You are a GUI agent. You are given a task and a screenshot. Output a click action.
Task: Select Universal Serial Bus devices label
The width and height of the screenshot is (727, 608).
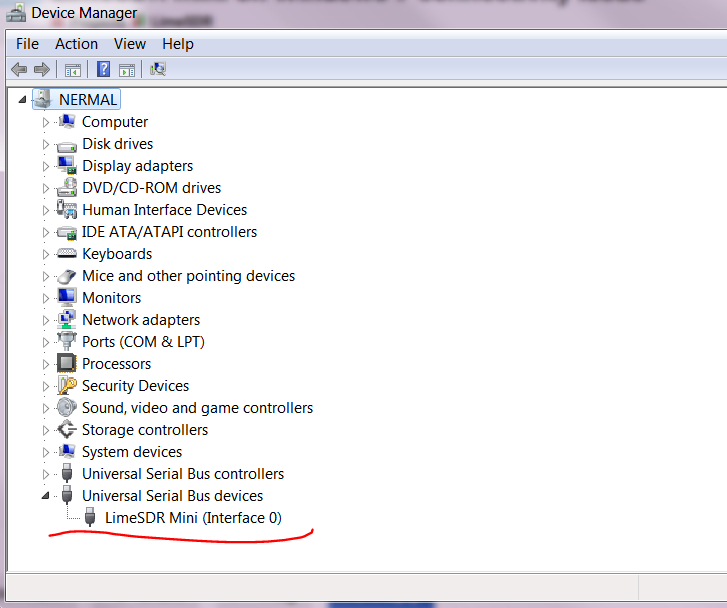tap(172, 496)
